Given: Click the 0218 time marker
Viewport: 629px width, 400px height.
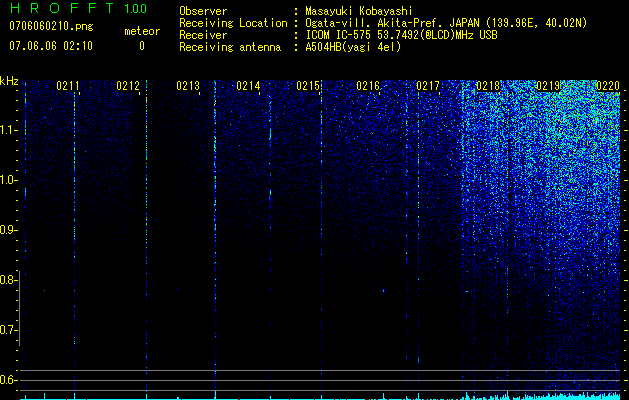Looking at the screenshot, I should coord(488,86).
